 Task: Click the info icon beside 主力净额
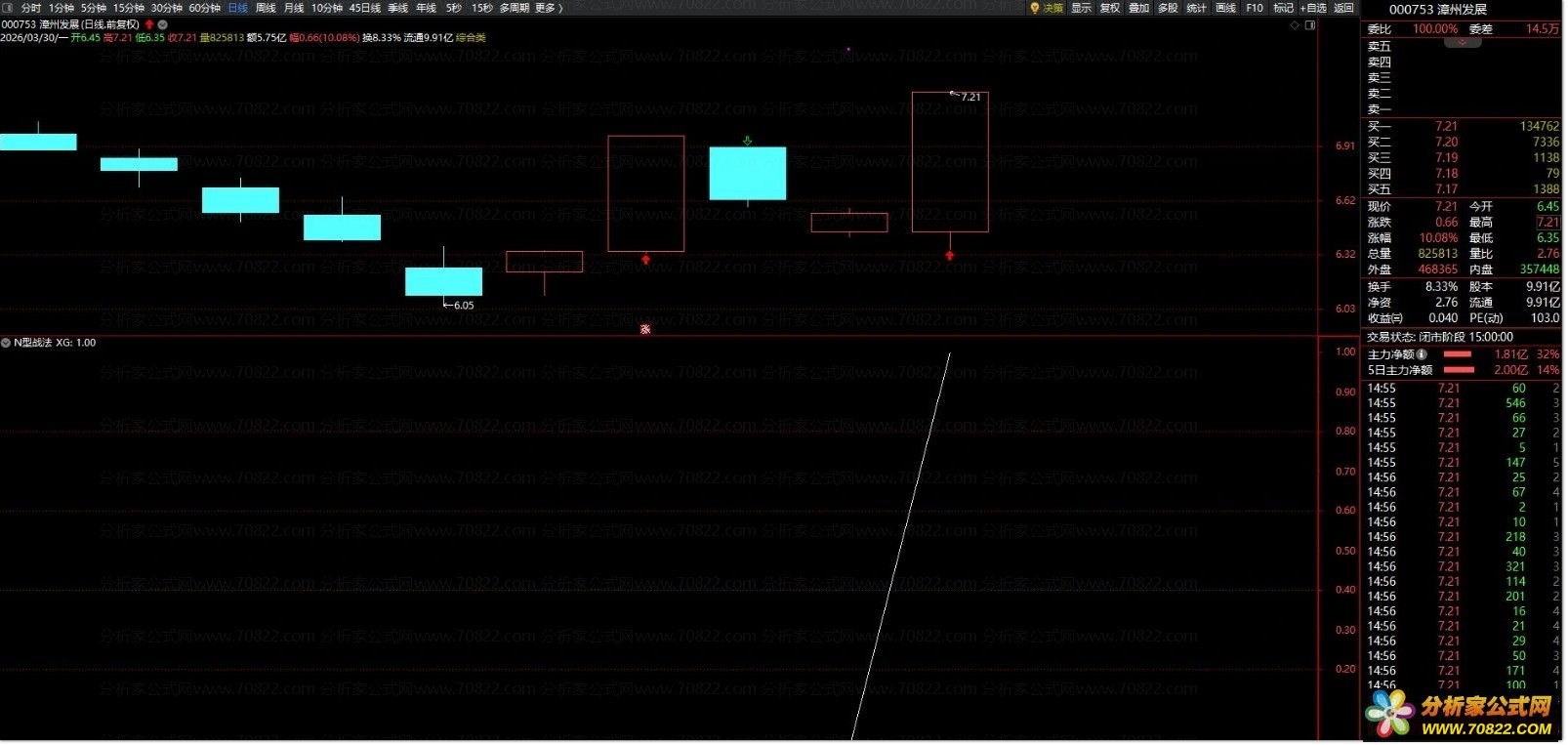click(1422, 354)
